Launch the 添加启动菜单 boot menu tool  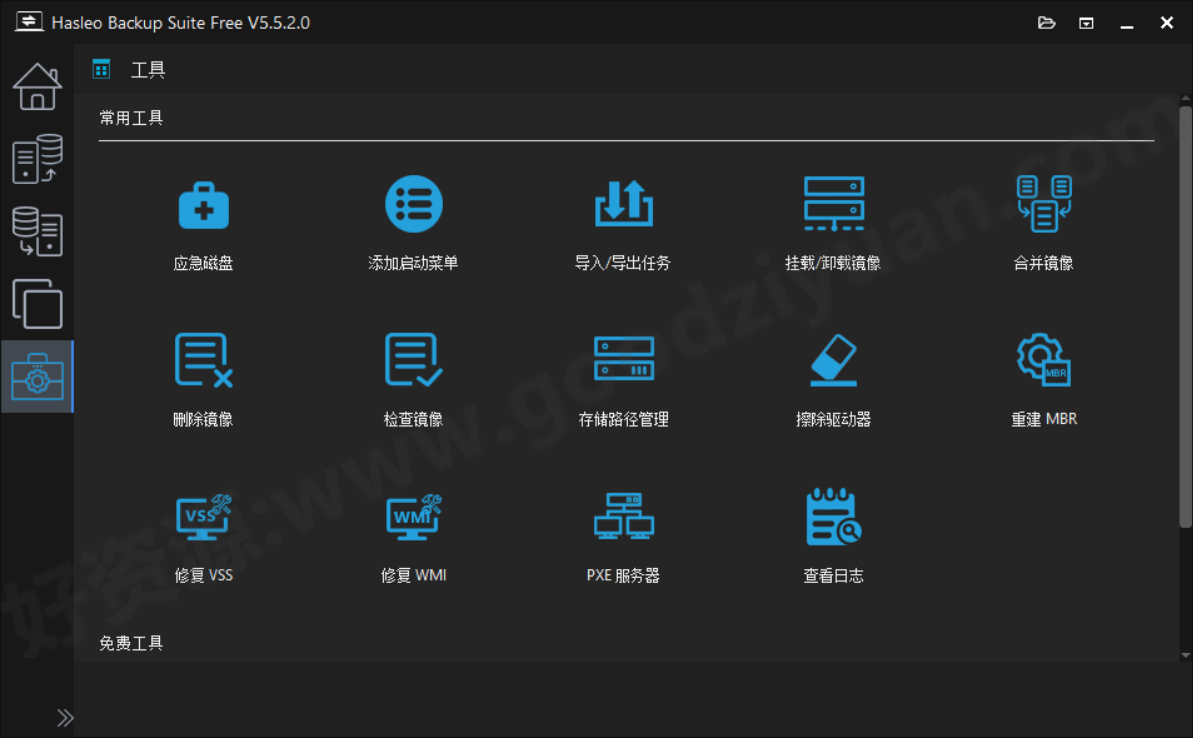(414, 222)
